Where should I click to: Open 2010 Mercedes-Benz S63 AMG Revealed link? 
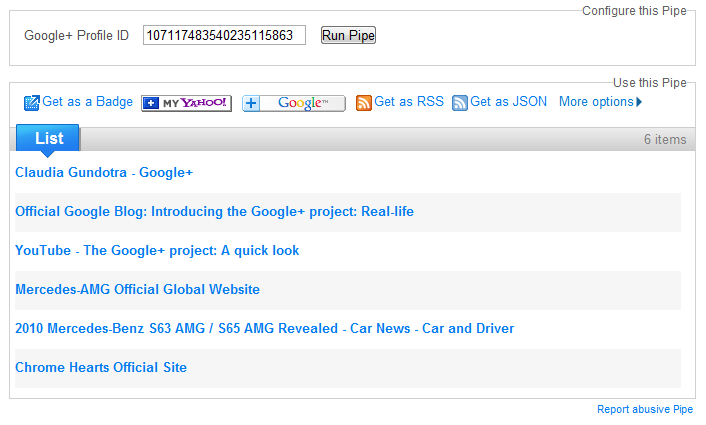coord(265,329)
